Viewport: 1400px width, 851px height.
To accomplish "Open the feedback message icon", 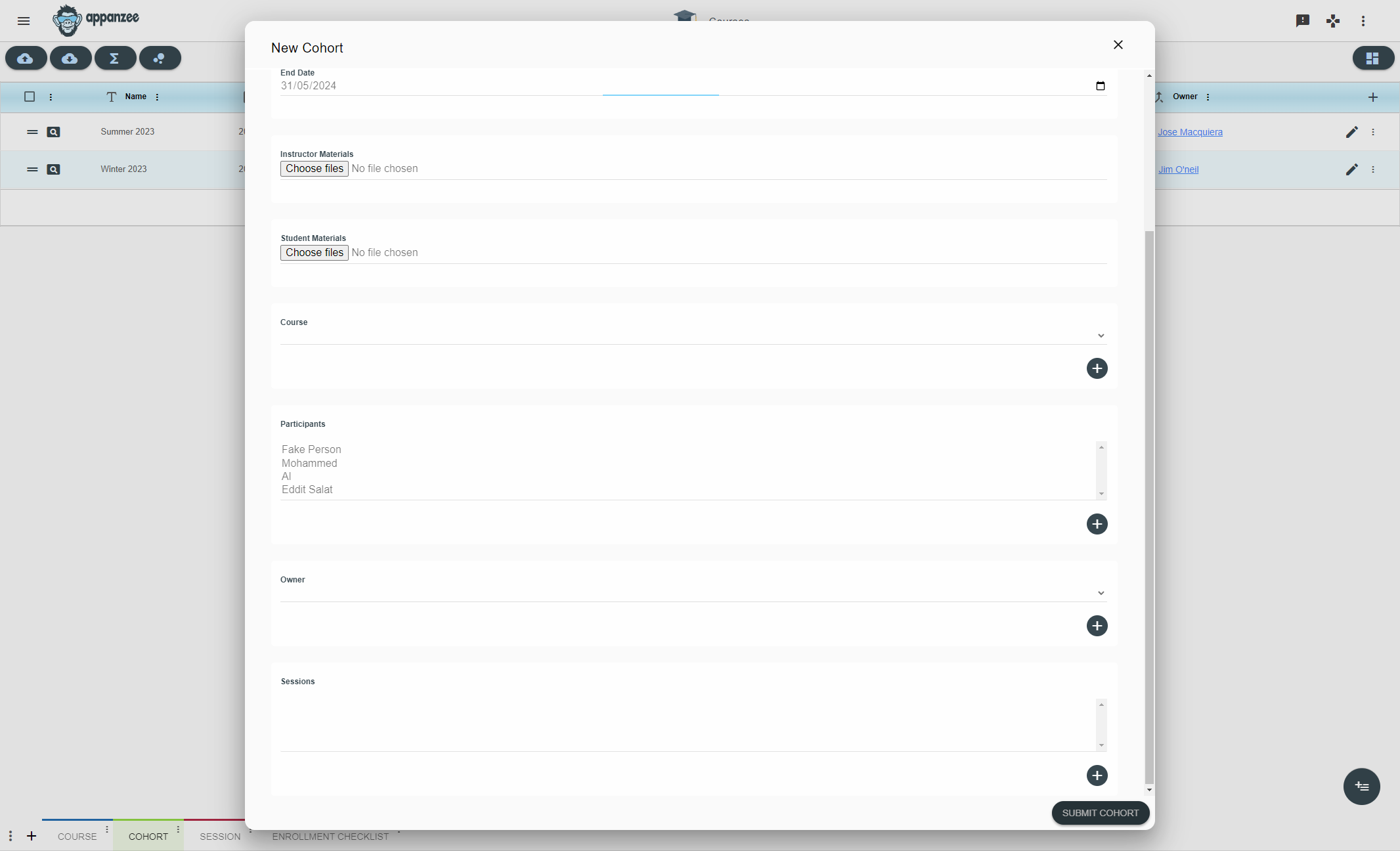I will pos(1303,21).
